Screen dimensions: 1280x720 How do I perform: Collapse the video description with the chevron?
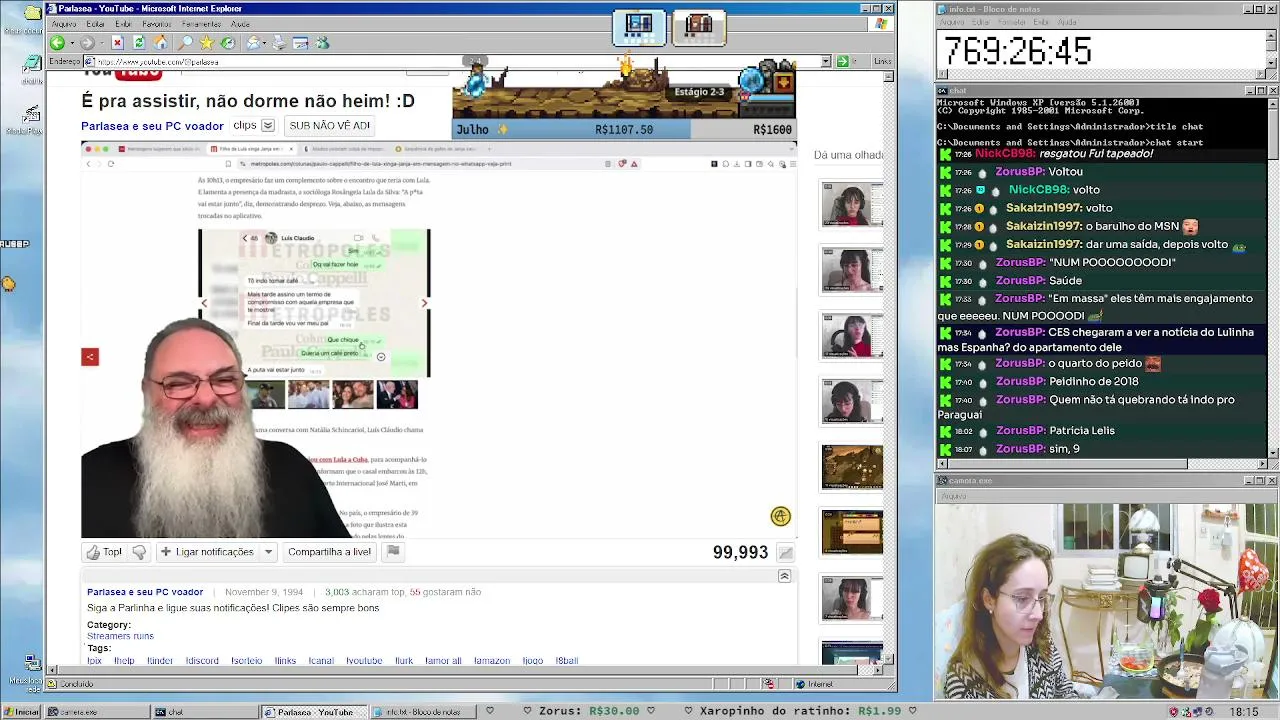[x=784, y=576]
